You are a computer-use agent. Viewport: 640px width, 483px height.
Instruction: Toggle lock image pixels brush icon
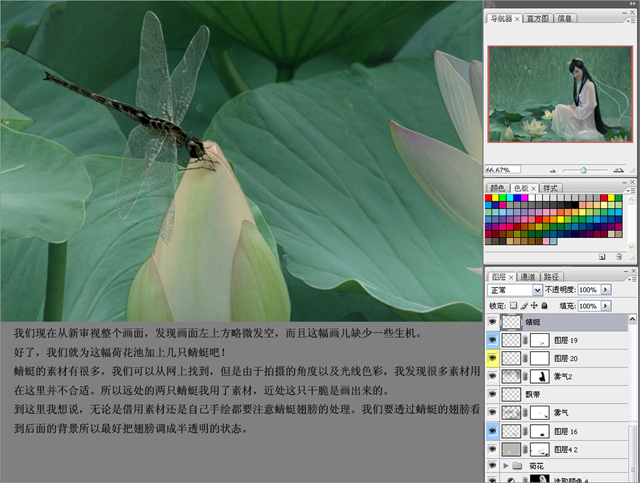click(524, 306)
